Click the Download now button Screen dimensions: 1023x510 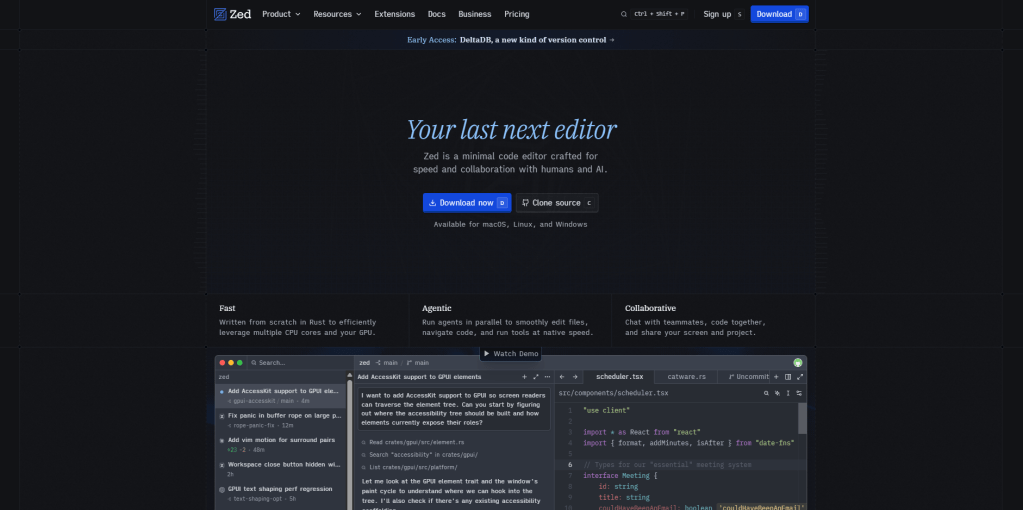[x=466, y=203]
